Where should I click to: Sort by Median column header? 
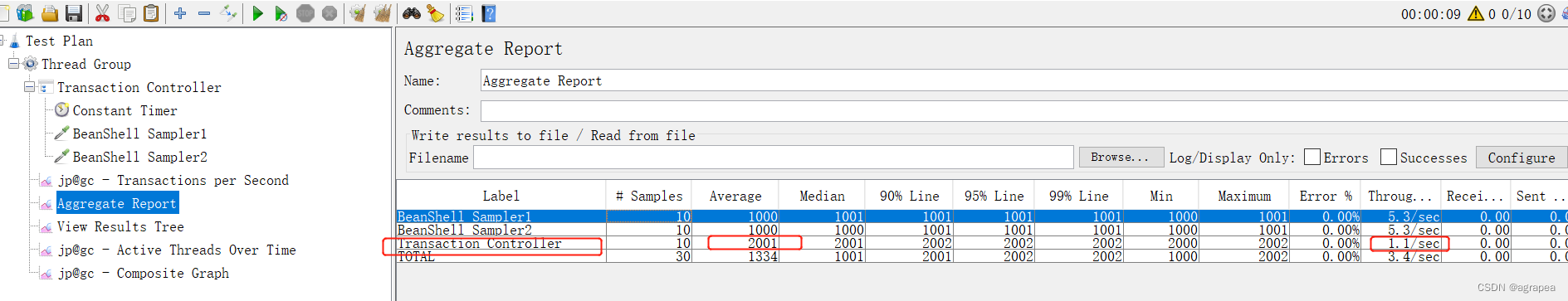[x=822, y=196]
